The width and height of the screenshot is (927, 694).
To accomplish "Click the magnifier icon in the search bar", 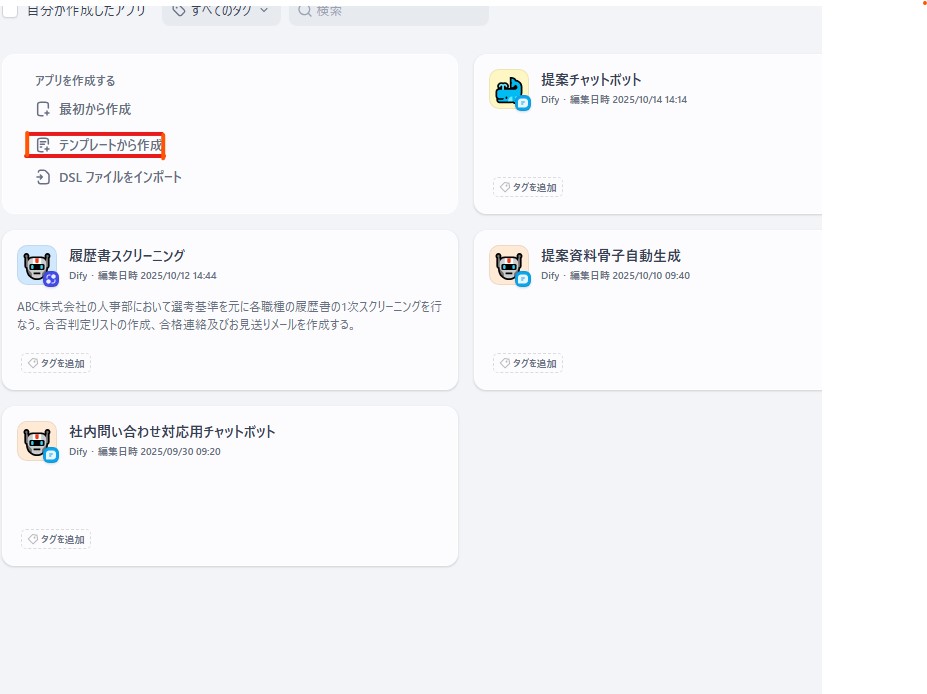I will click(306, 12).
